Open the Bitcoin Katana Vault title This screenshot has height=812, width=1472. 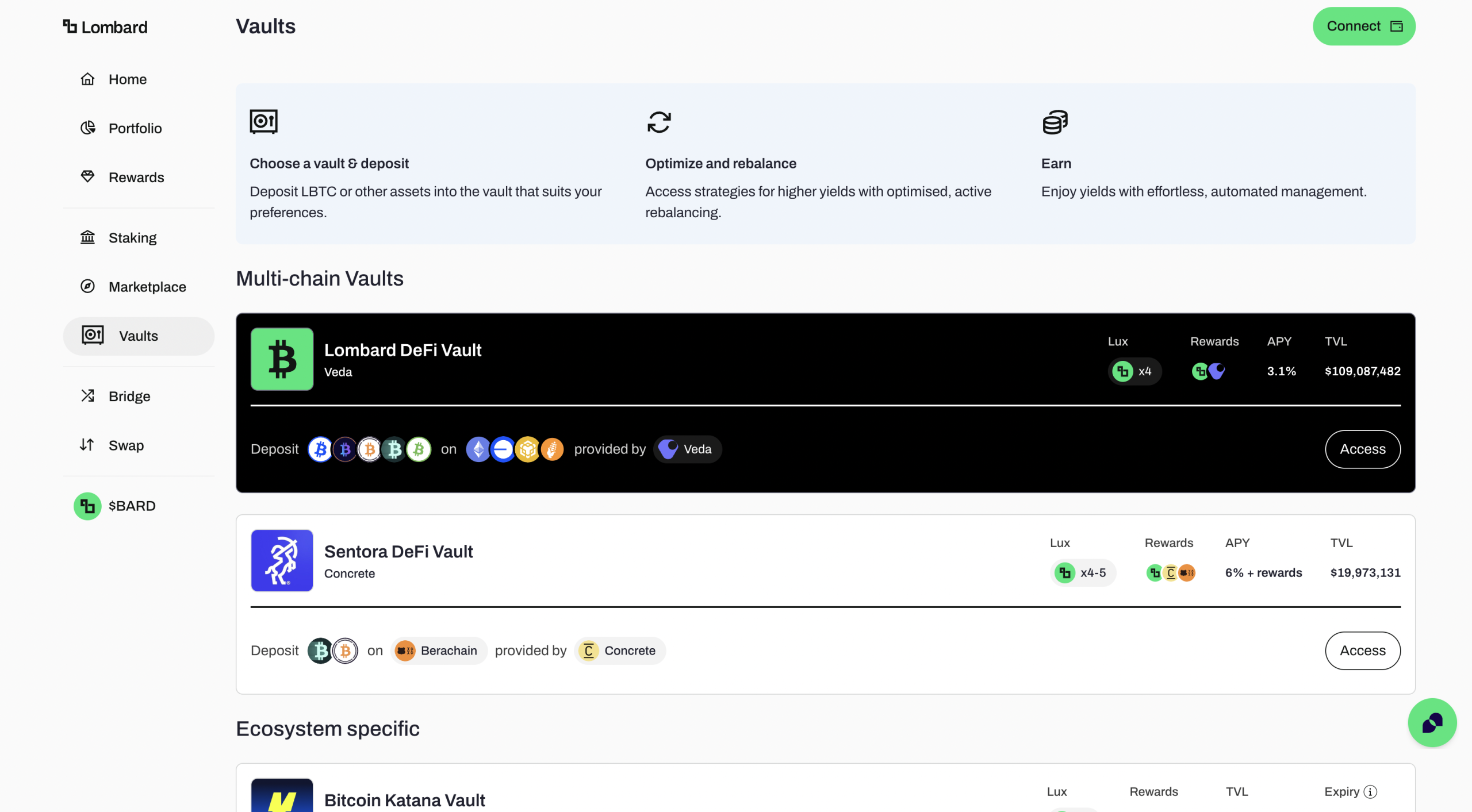[405, 800]
